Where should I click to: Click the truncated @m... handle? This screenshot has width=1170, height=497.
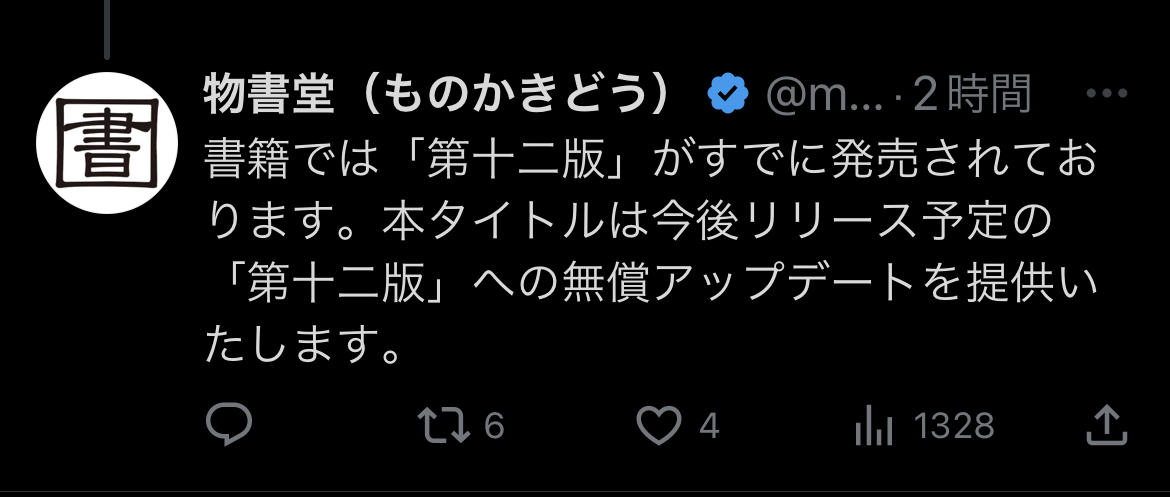pyautogui.click(x=824, y=96)
